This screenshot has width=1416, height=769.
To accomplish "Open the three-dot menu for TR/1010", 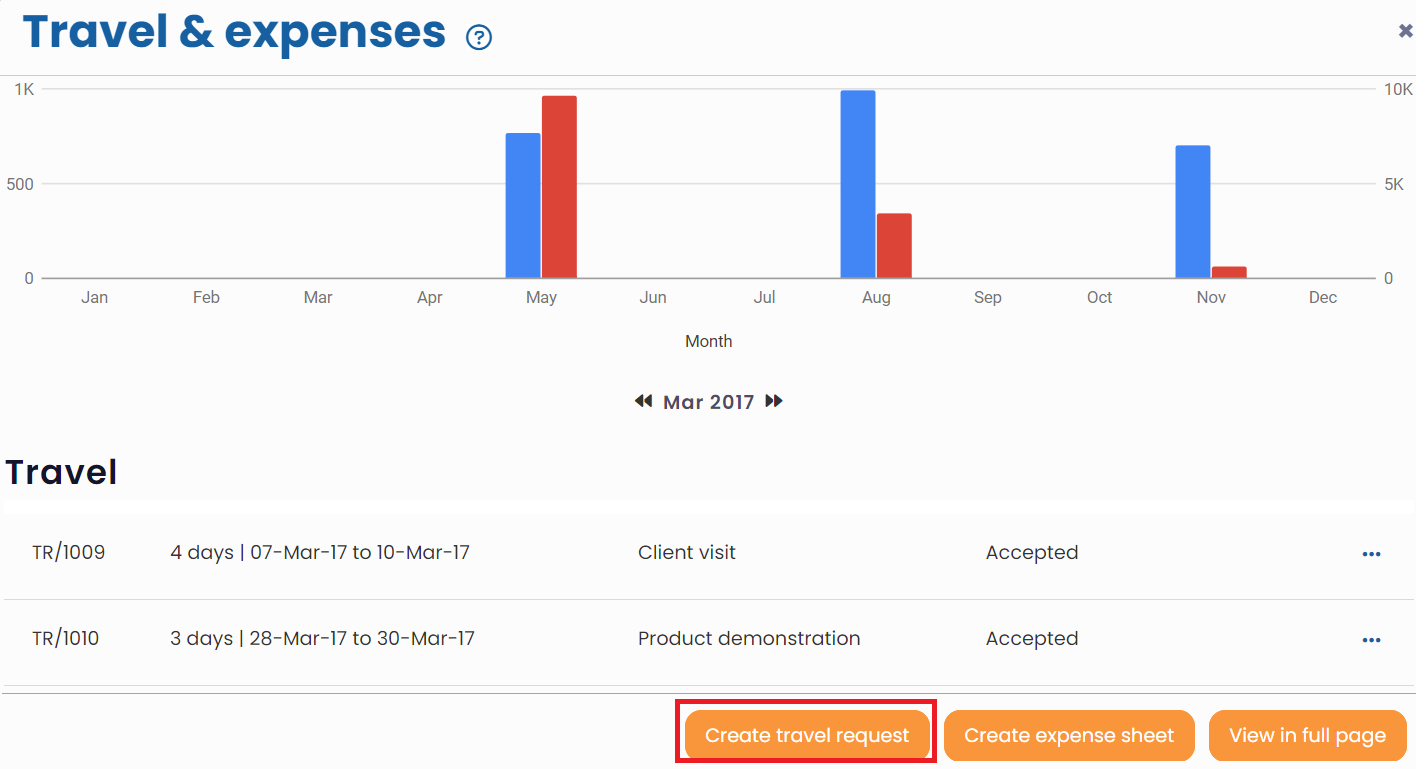I will tap(1371, 640).
